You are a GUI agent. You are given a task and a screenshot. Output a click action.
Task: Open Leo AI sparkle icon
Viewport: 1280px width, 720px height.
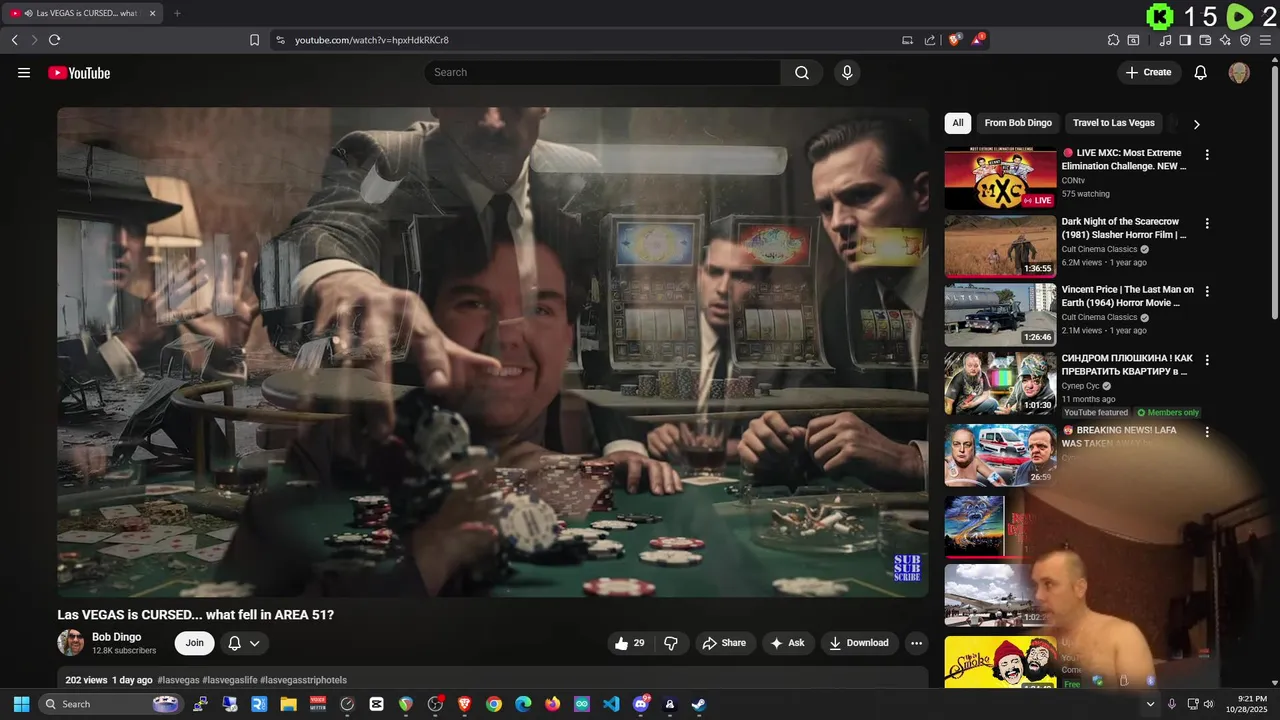coord(1225,40)
